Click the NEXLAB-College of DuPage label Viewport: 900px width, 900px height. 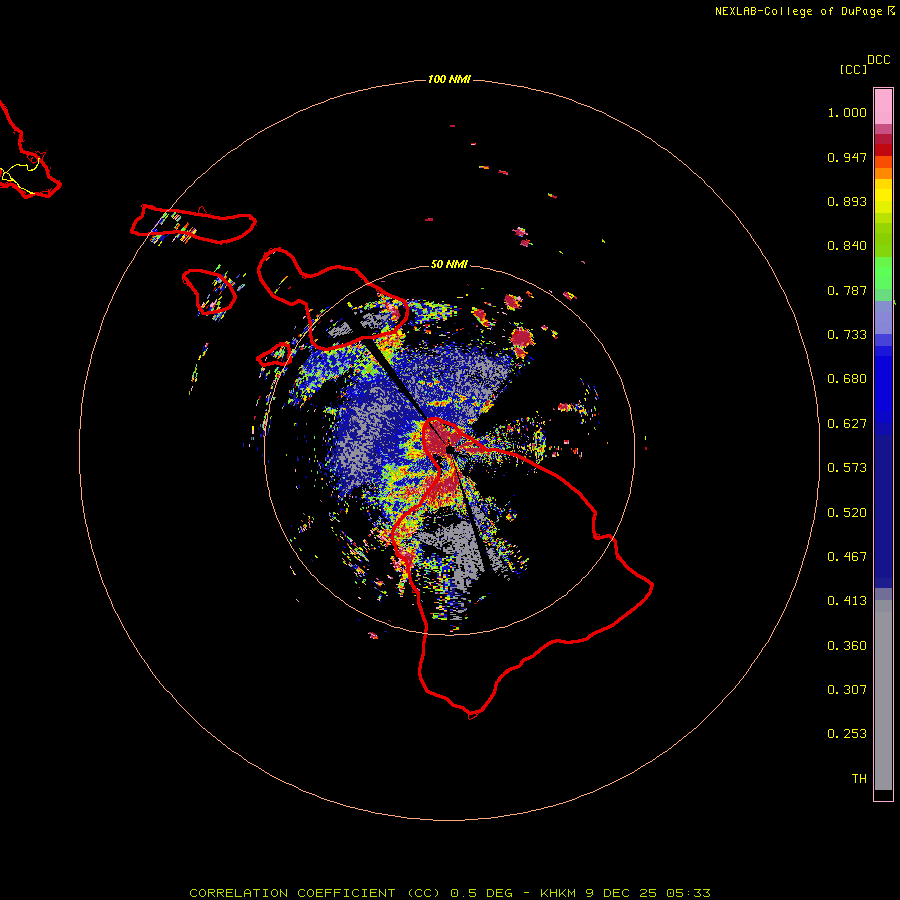coord(798,11)
